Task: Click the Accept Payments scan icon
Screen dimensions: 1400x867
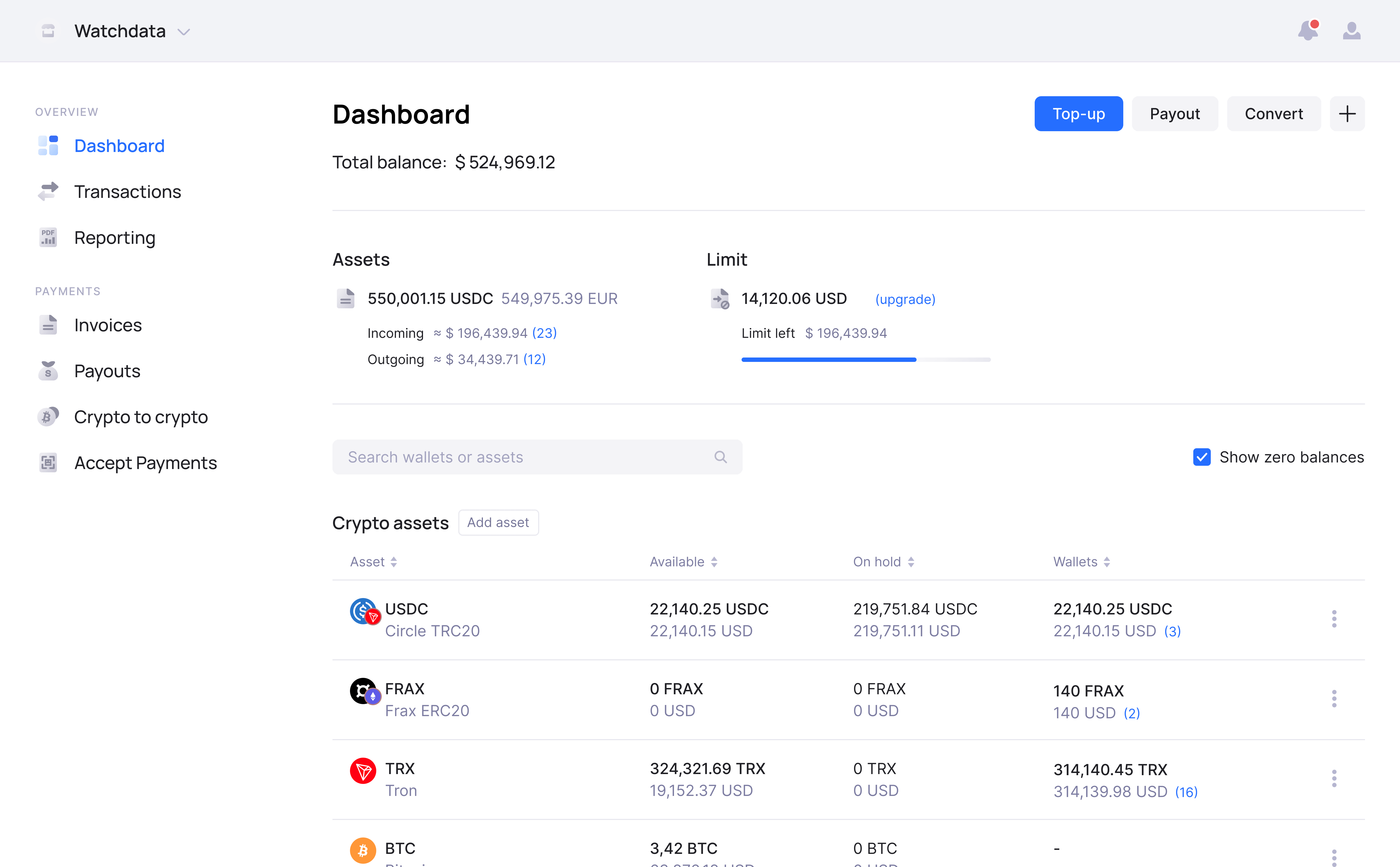Action: click(x=48, y=463)
